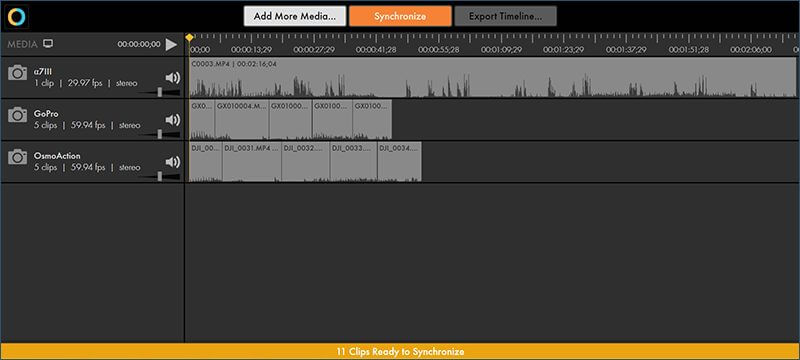Click ruler at 00:02:06;00
This screenshot has height=360, width=800.
click(x=751, y=49)
